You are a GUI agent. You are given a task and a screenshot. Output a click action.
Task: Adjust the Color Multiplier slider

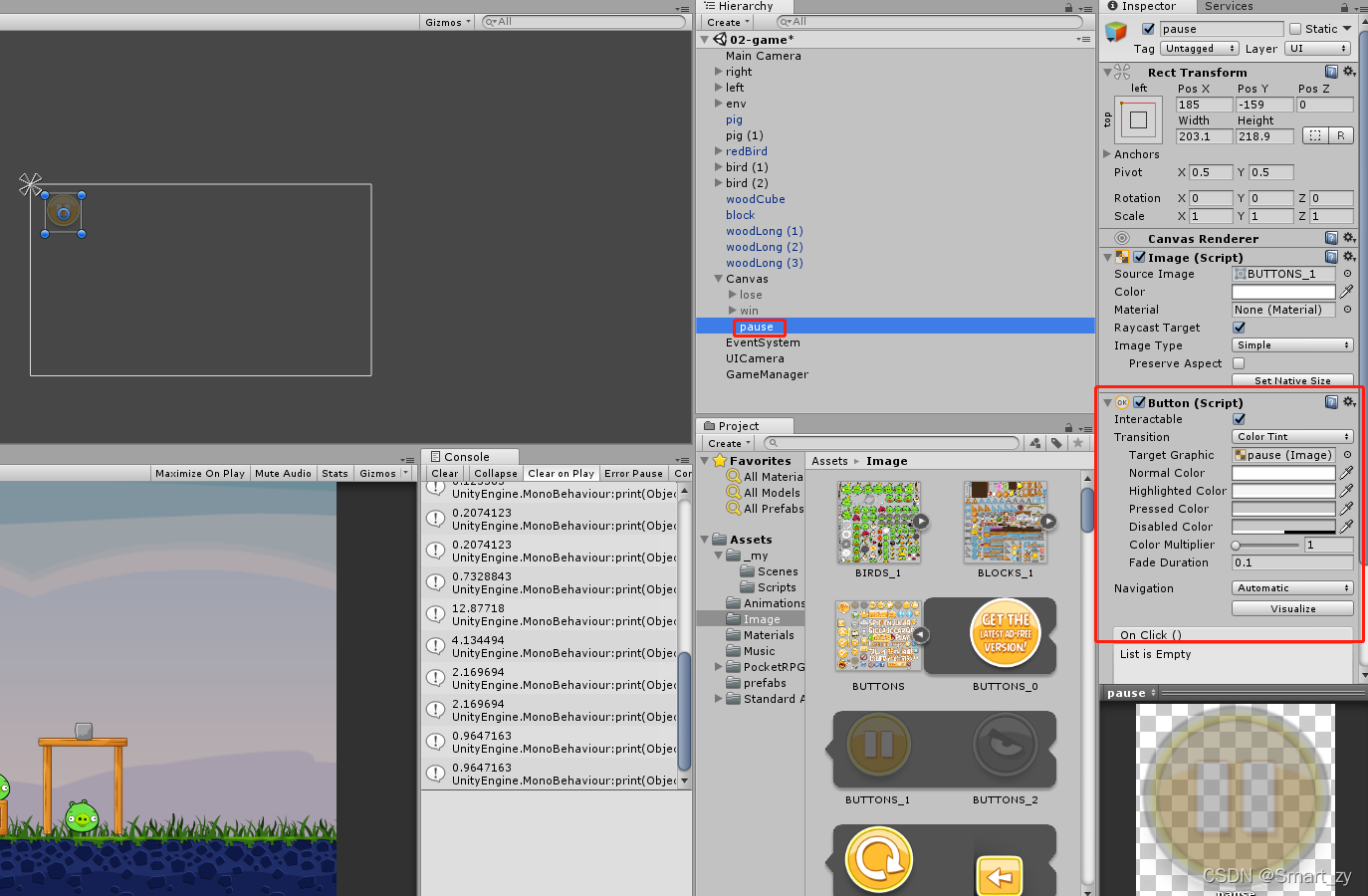1265,546
